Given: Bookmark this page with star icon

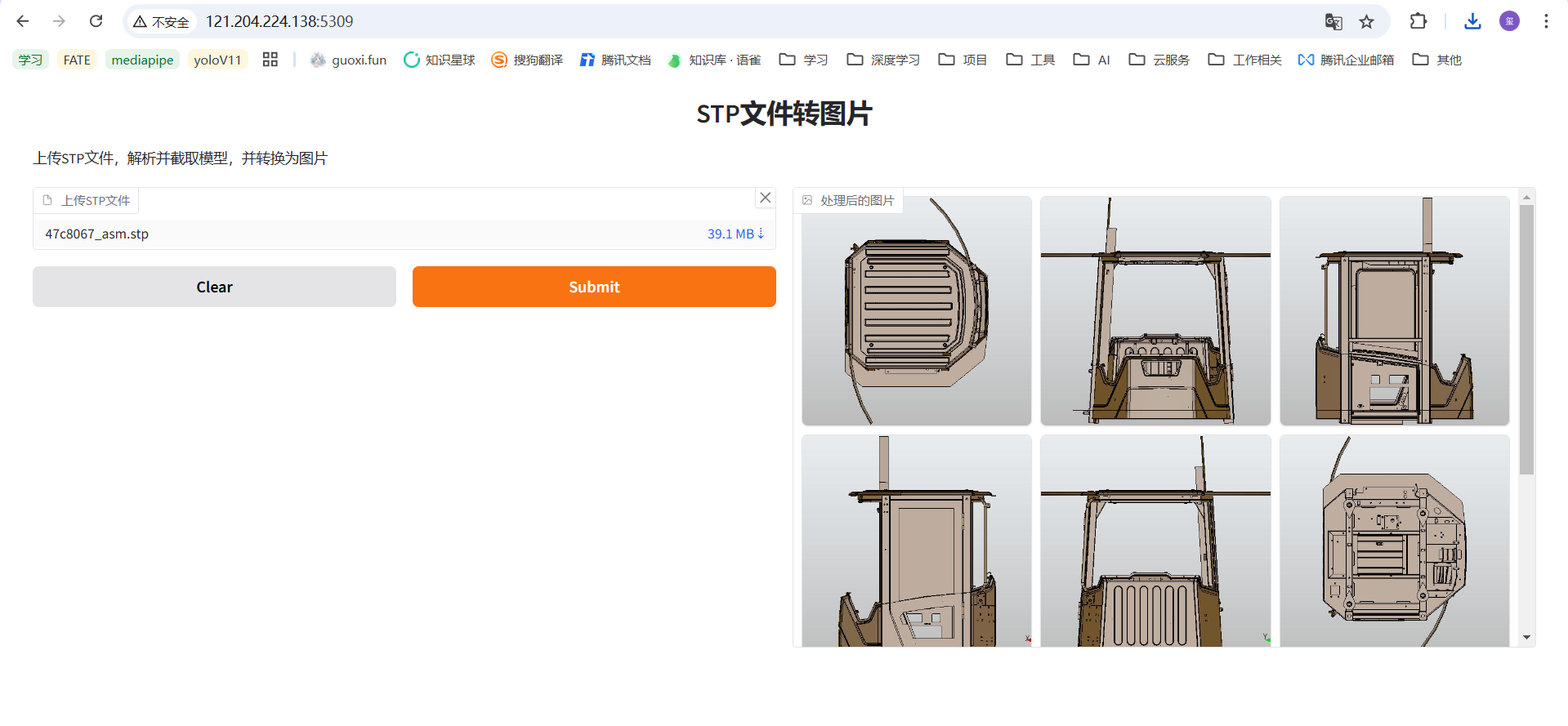Looking at the screenshot, I should 1366,22.
